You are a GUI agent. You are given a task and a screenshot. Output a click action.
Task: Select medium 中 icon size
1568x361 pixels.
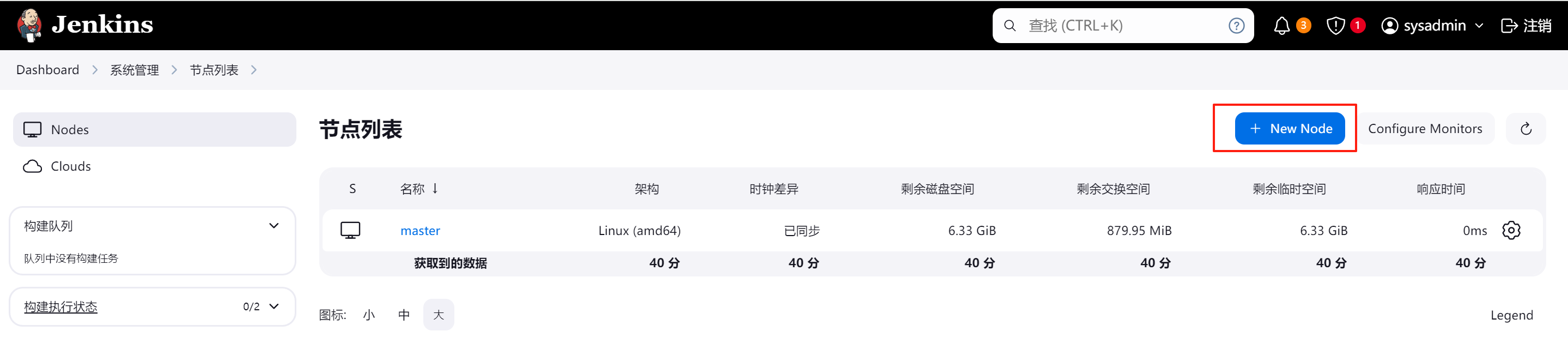[404, 315]
